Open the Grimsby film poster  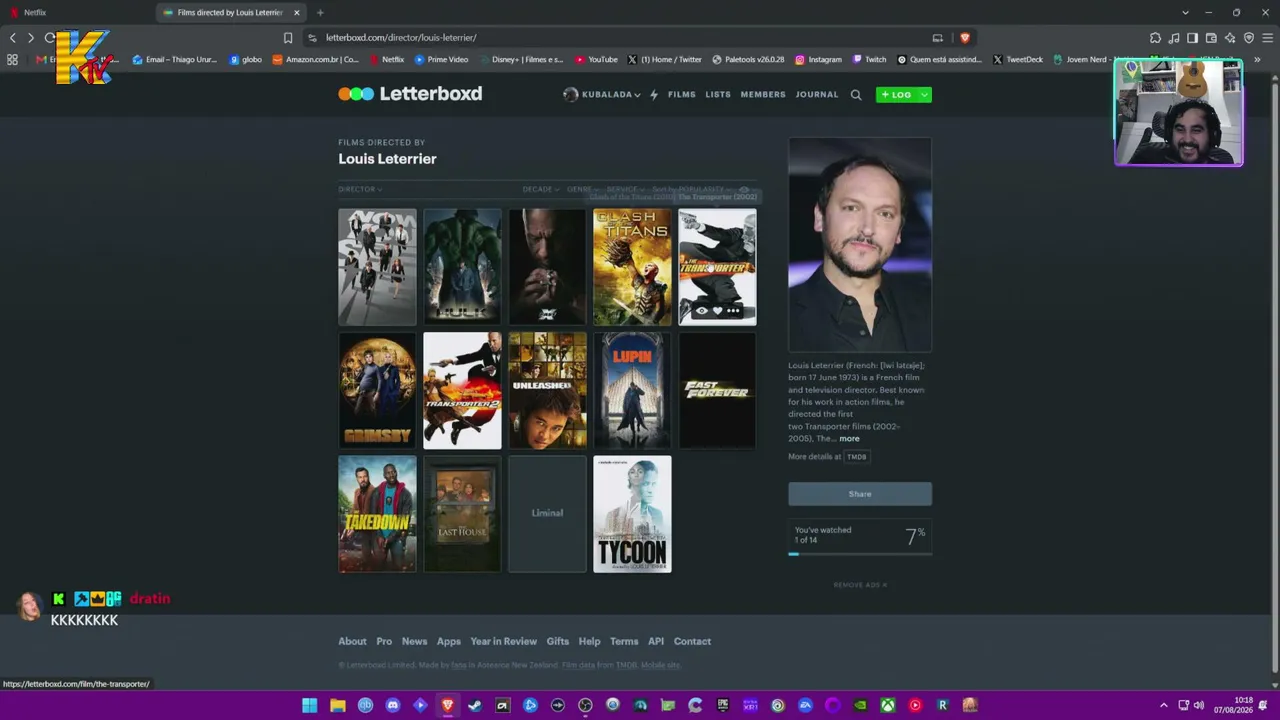coord(377,390)
